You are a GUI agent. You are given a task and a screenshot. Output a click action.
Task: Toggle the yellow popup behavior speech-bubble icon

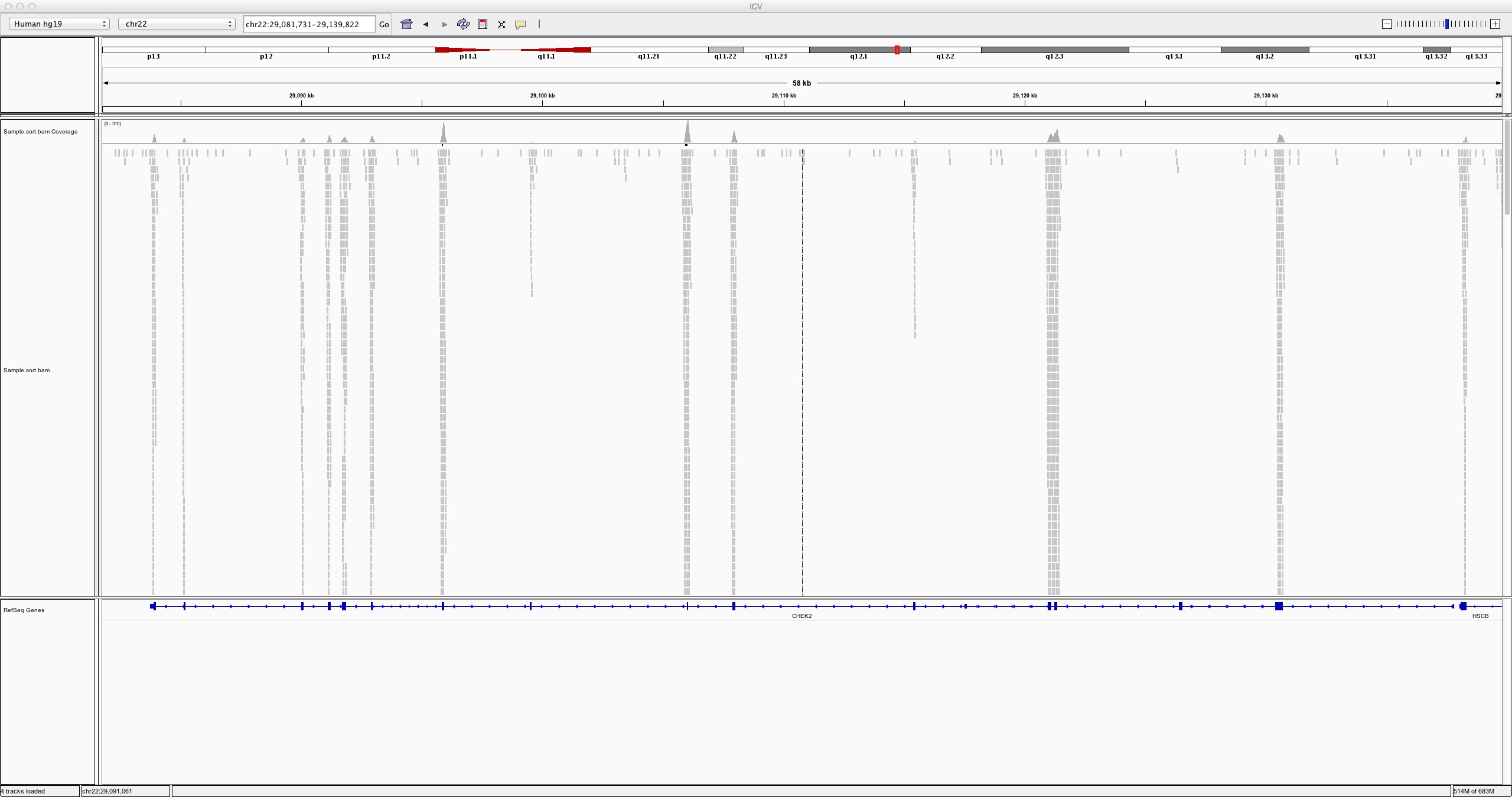pyautogui.click(x=520, y=24)
